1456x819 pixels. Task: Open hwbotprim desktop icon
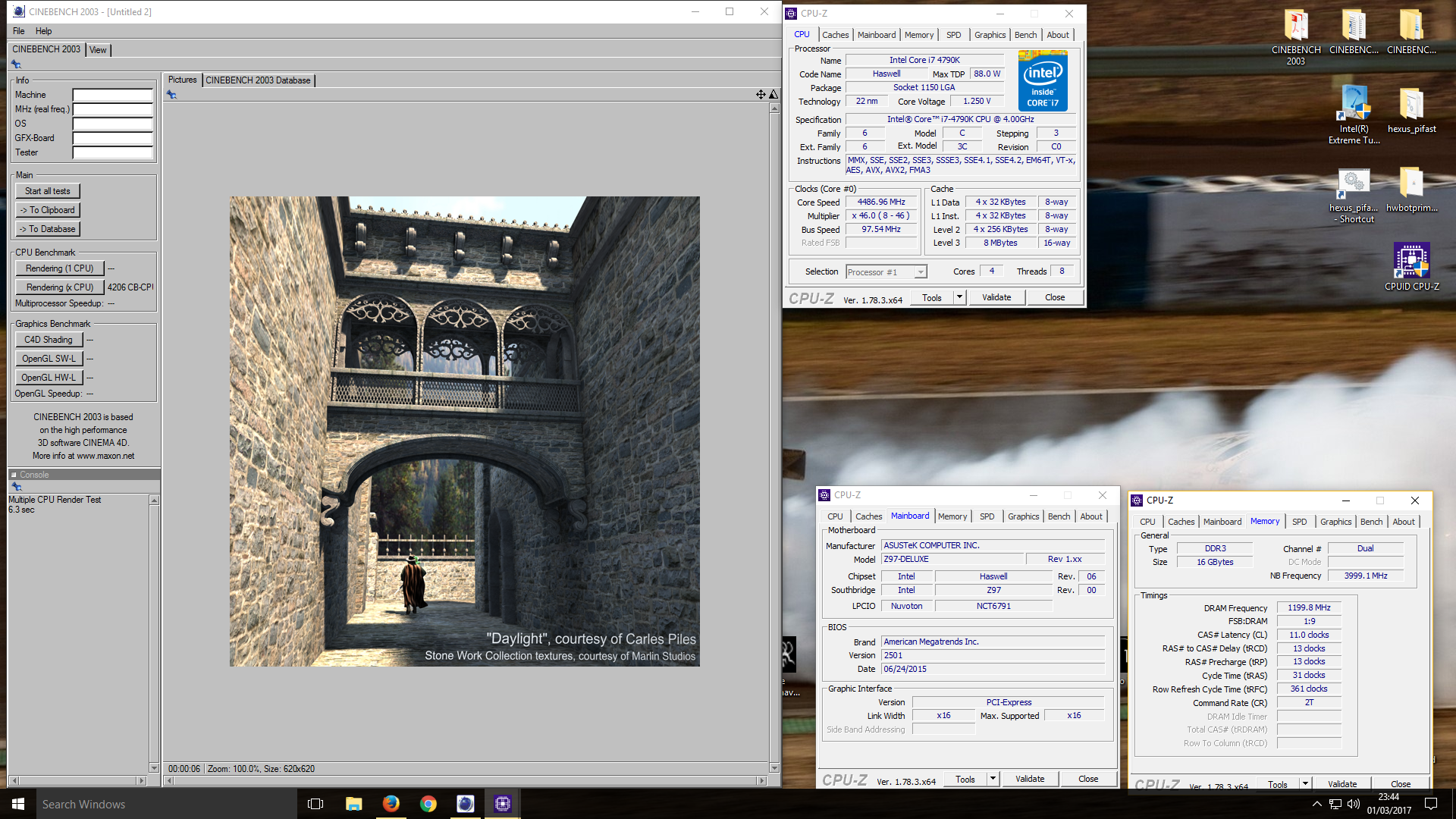pyautogui.click(x=1411, y=190)
